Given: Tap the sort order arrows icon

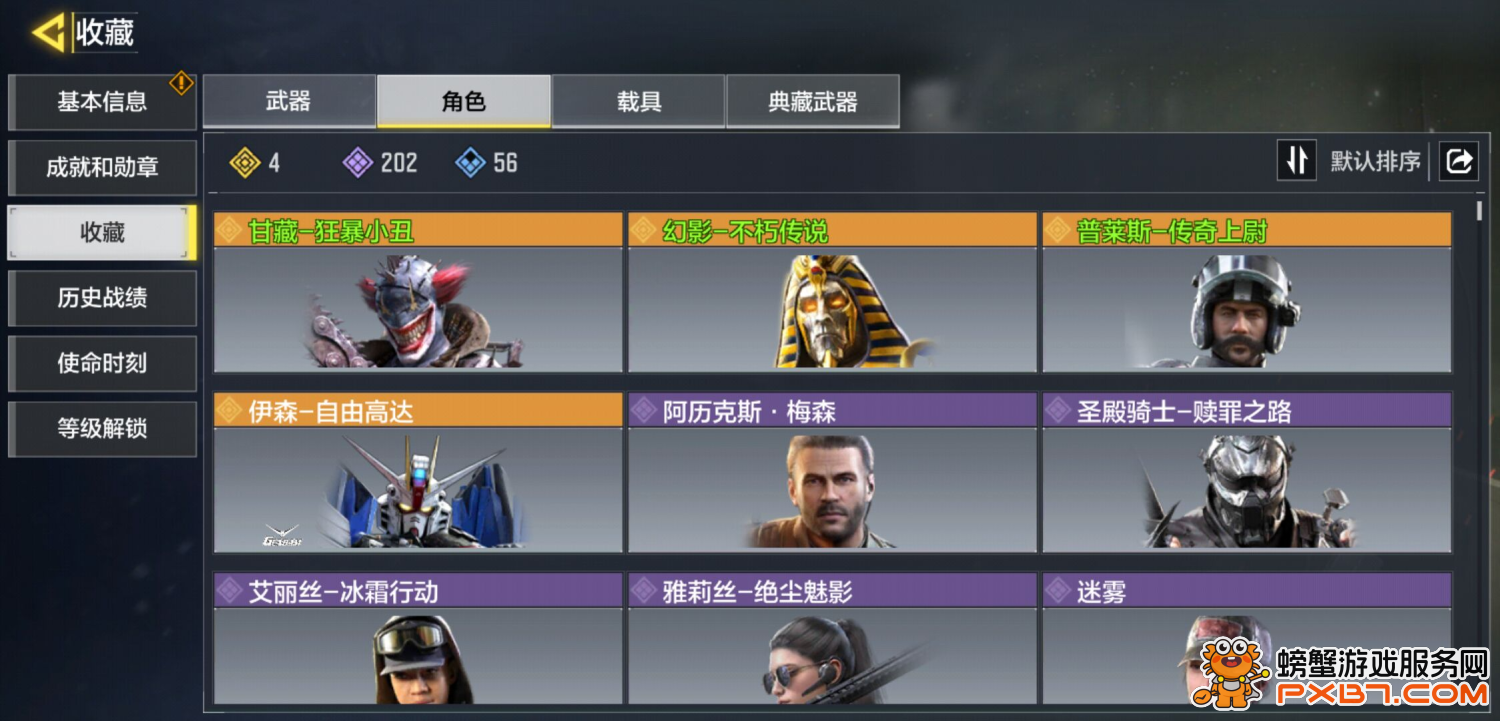Looking at the screenshot, I should tap(1296, 160).
